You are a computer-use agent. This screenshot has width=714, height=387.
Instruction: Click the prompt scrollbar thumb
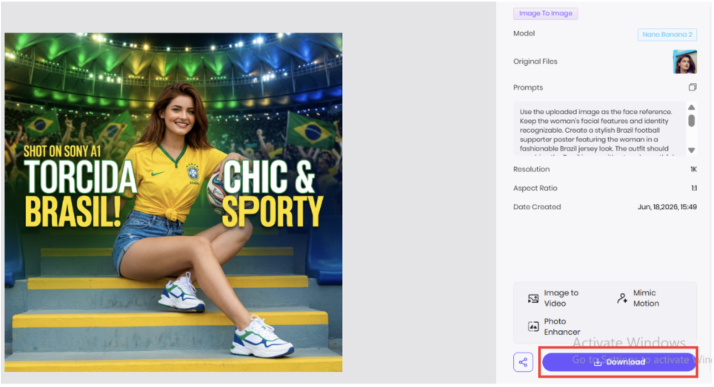[x=691, y=121]
